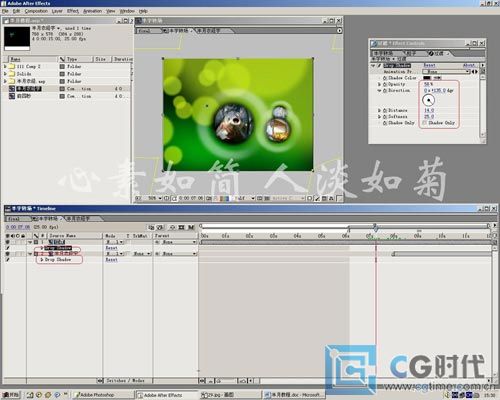Select the Solids folder icon
This screenshot has height=400, width=500.
(12, 74)
